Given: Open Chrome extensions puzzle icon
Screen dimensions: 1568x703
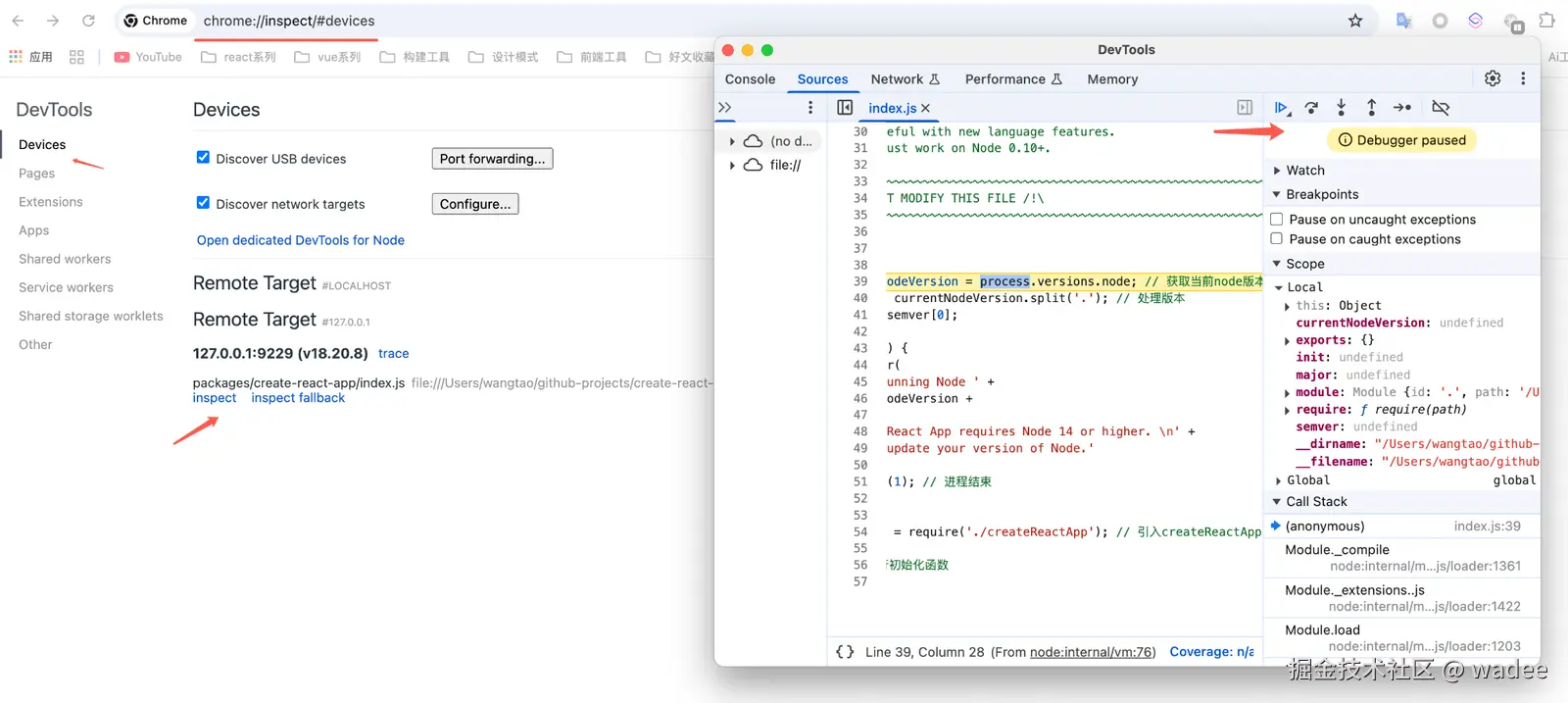Looking at the screenshot, I should pos(1547,21).
